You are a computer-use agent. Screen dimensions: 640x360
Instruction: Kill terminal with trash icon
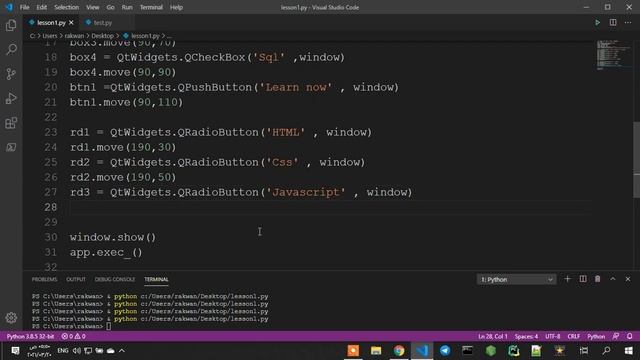[x=598, y=279]
